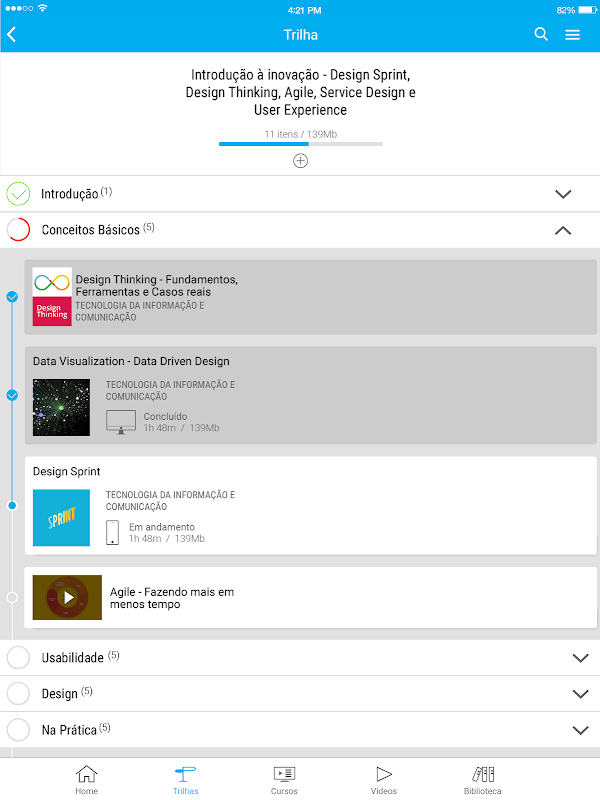Switch to the Cursos tab
This screenshot has height=800, width=600.
pos(284,779)
